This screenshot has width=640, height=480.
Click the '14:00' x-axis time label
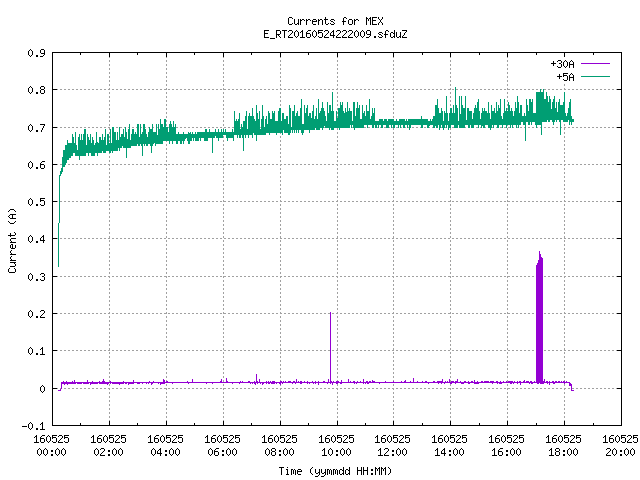pyautogui.click(x=449, y=453)
